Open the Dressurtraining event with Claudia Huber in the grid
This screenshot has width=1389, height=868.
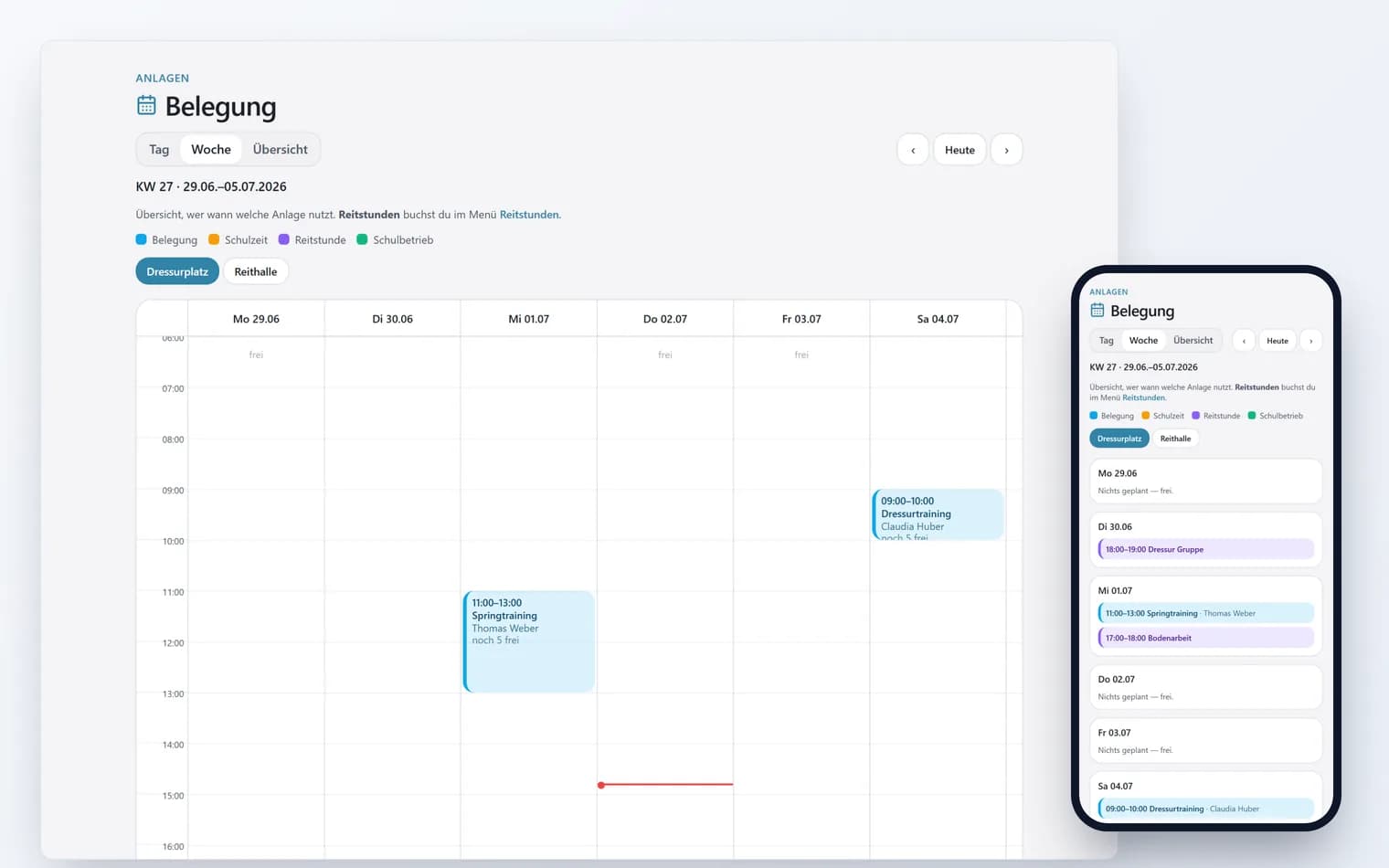coord(938,514)
